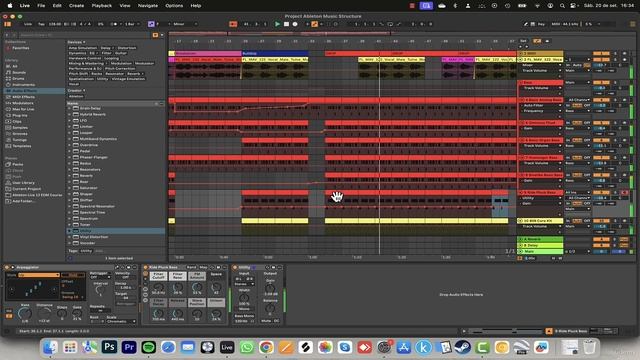This screenshot has height=360, width=640.
Task: Open the Arpeggiator Style dropdown
Action: pyautogui.click(x=39, y=275)
